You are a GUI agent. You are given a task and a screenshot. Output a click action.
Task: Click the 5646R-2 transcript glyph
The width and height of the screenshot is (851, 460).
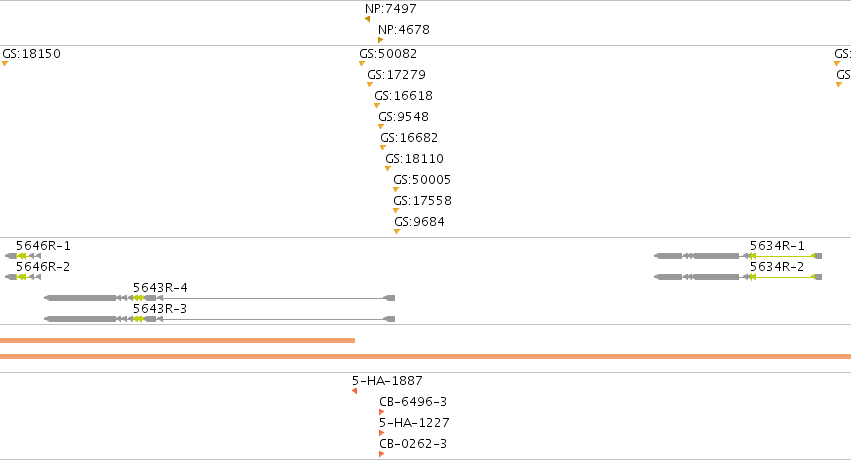coord(23,277)
